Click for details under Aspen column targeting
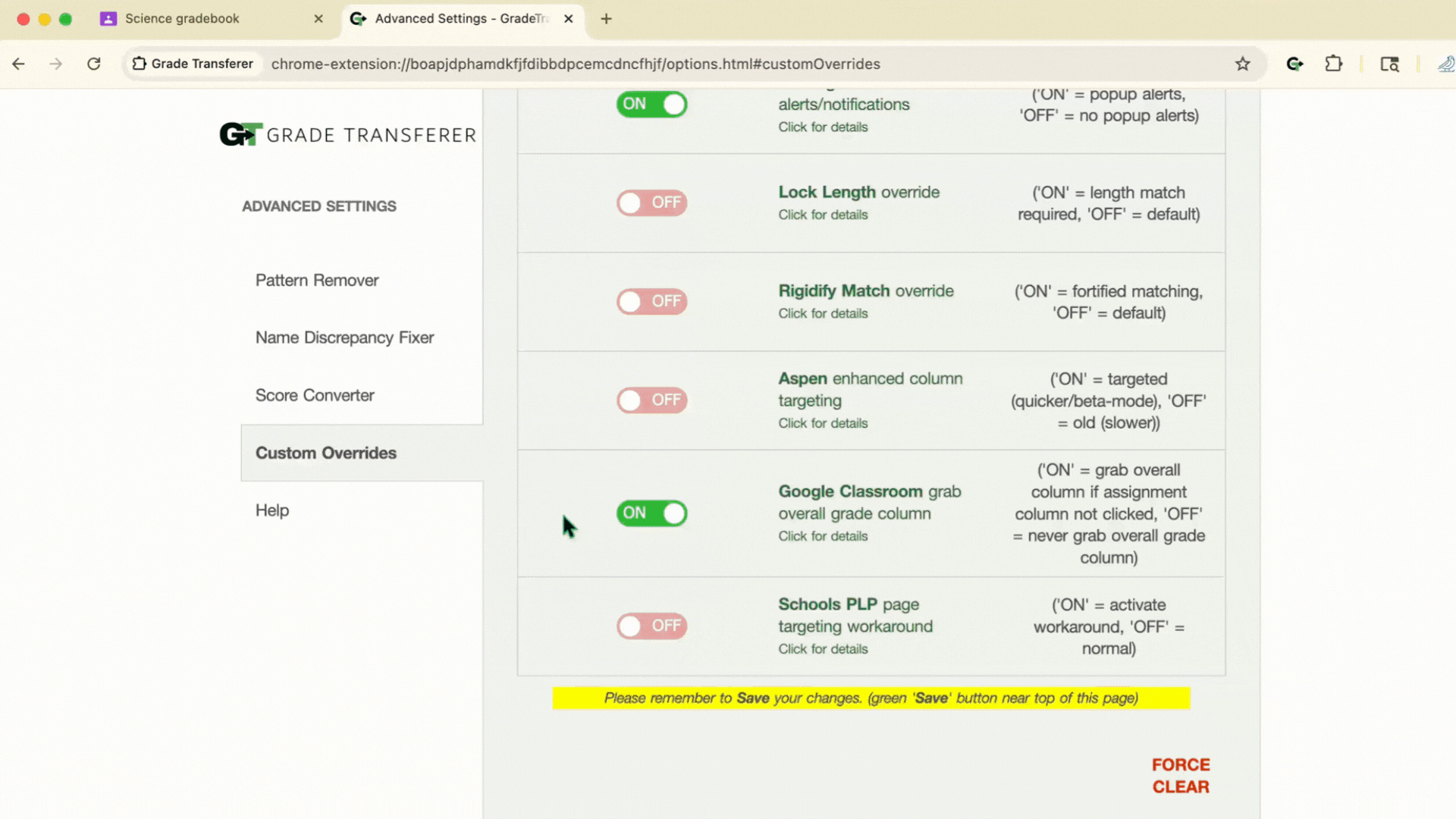The image size is (1456, 819). tap(823, 424)
